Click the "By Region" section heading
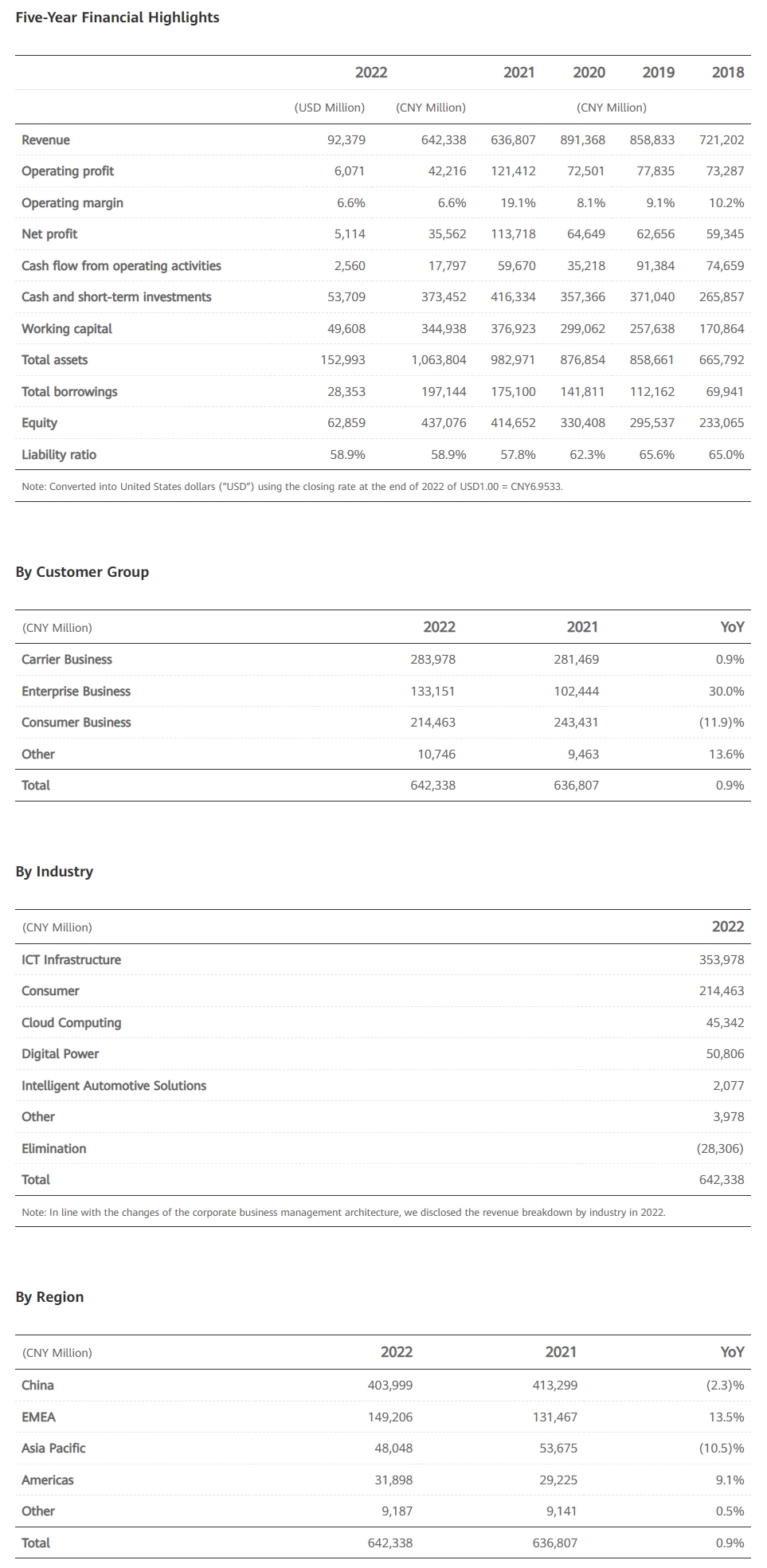This screenshot has width=767, height=1568. click(x=49, y=1297)
